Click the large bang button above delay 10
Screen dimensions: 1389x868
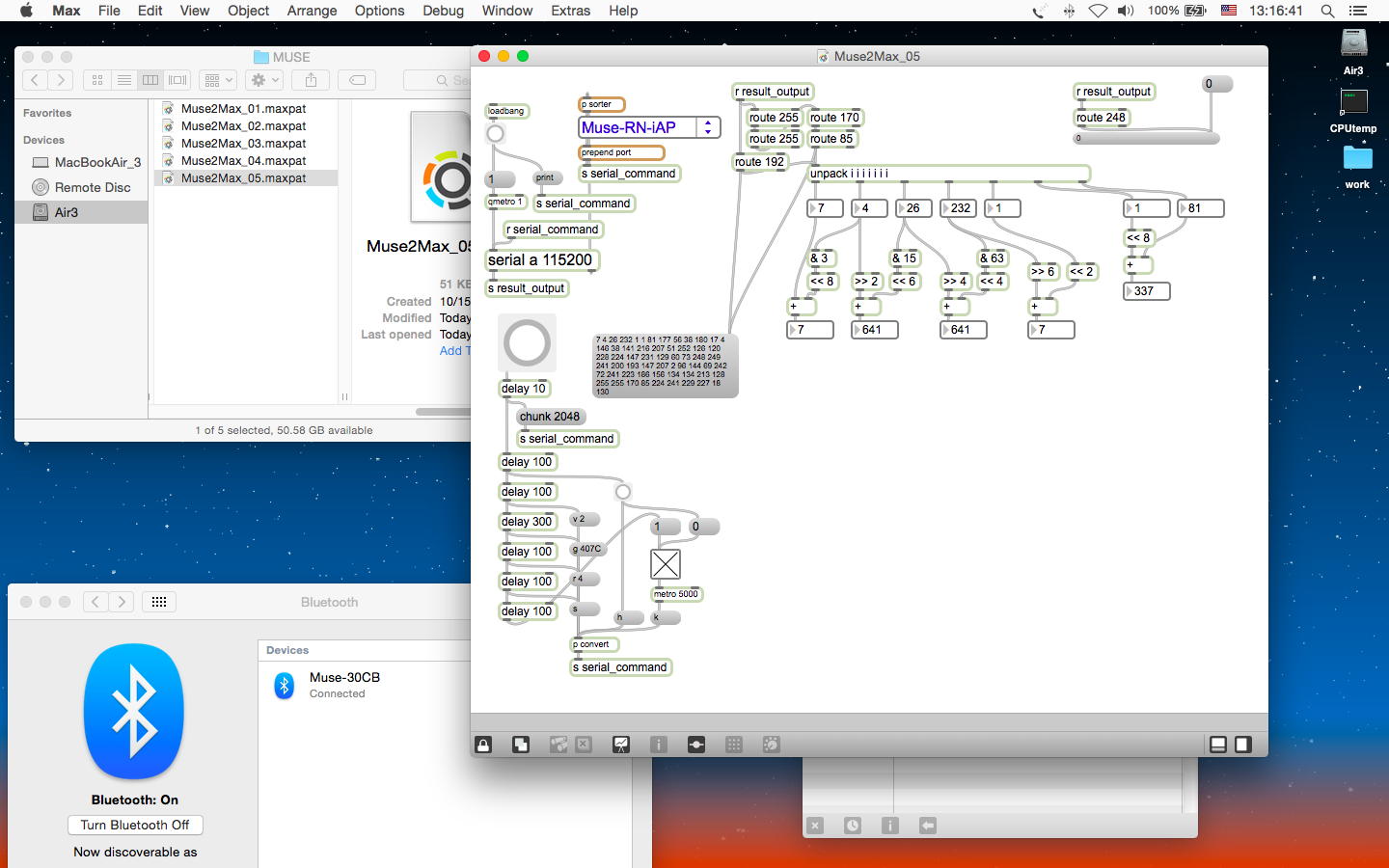(527, 342)
